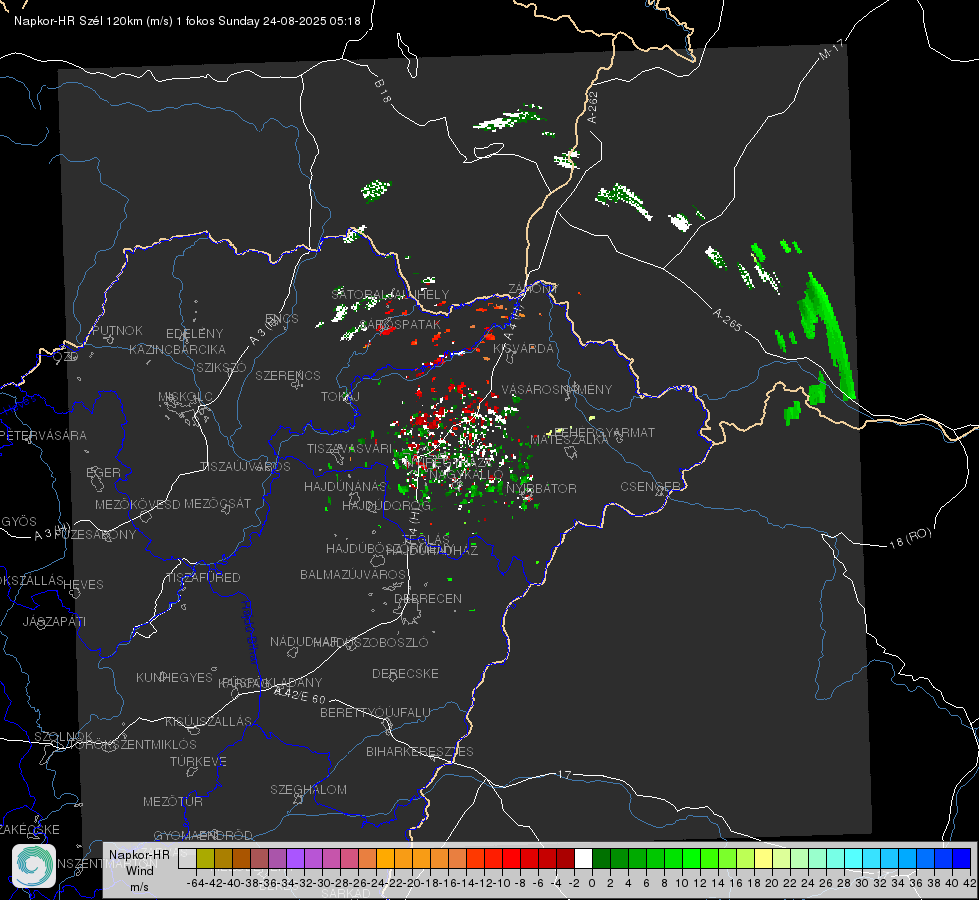Click the TÚRKEVE label
979x900 pixels.
(199, 761)
